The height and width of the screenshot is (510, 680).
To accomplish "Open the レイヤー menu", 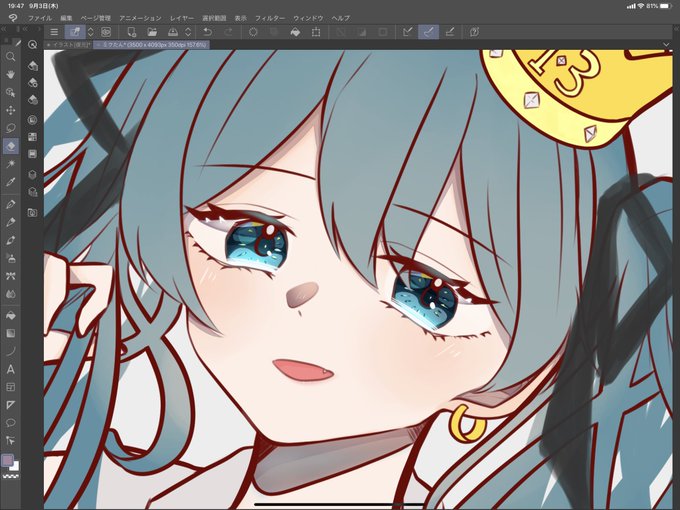I will click(x=182, y=18).
